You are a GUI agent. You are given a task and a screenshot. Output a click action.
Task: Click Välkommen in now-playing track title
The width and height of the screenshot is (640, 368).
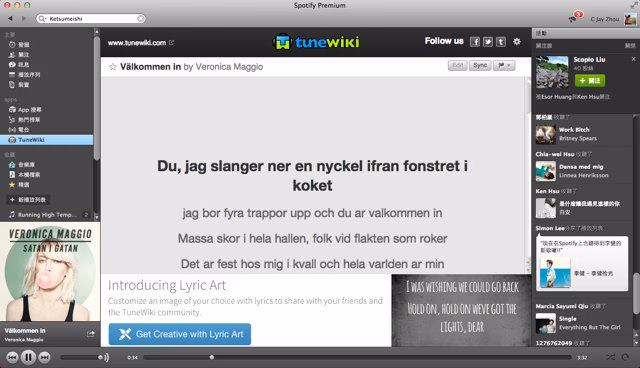pyautogui.click(x=25, y=330)
